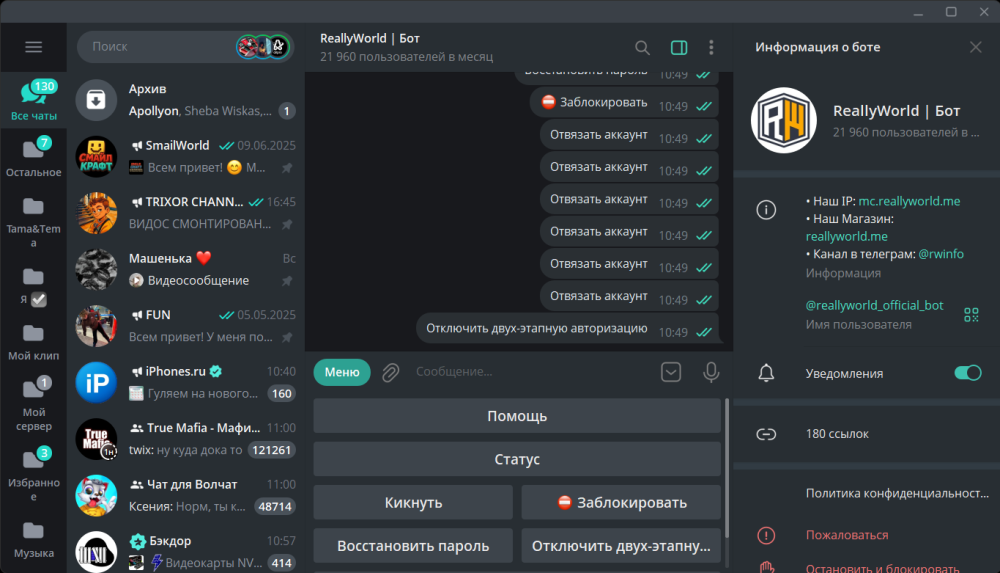This screenshot has height=573, width=1000.
Task: Open the Бэкдор chat
Action: [186, 551]
